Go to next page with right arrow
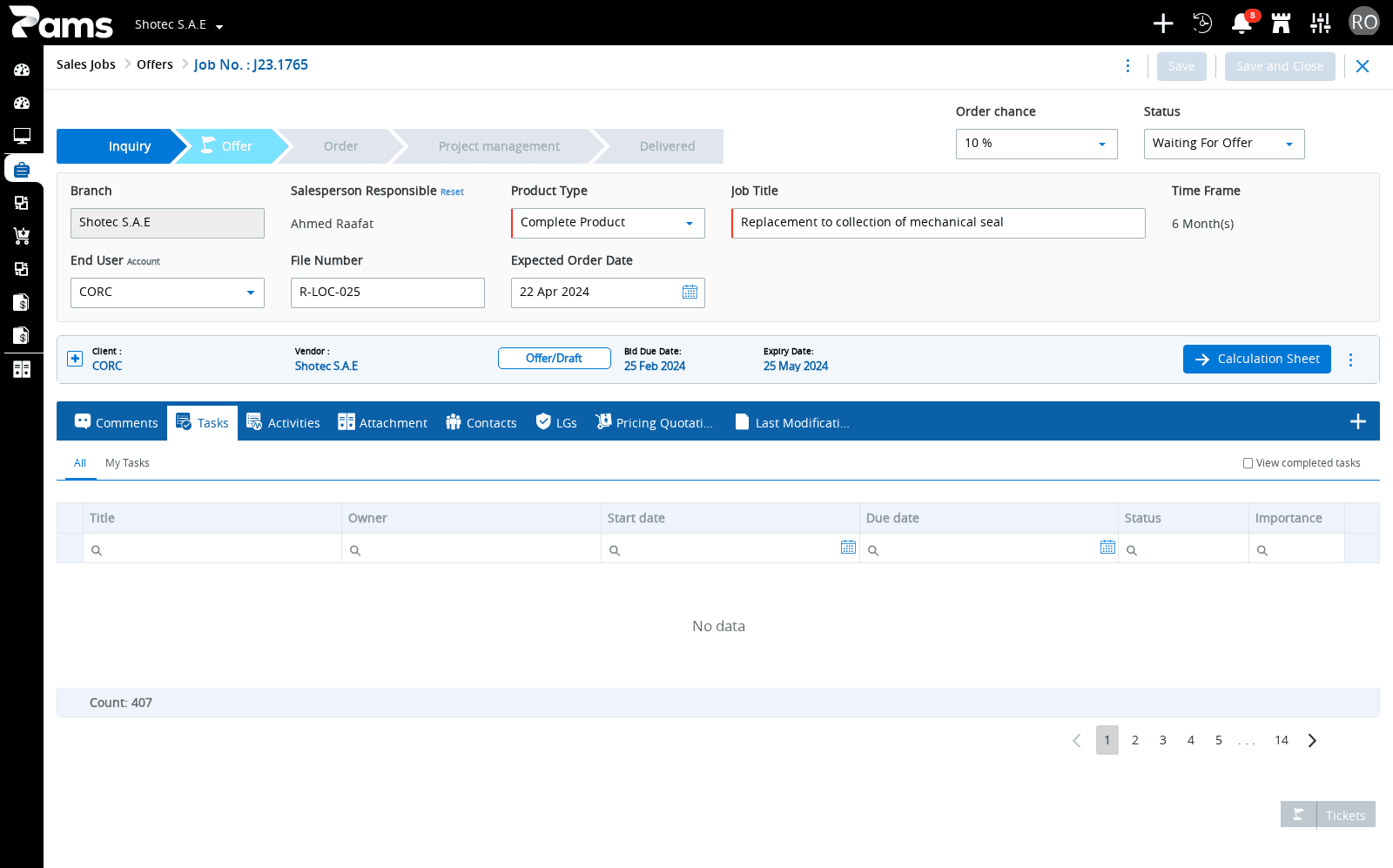This screenshot has width=1393, height=868. [x=1312, y=741]
